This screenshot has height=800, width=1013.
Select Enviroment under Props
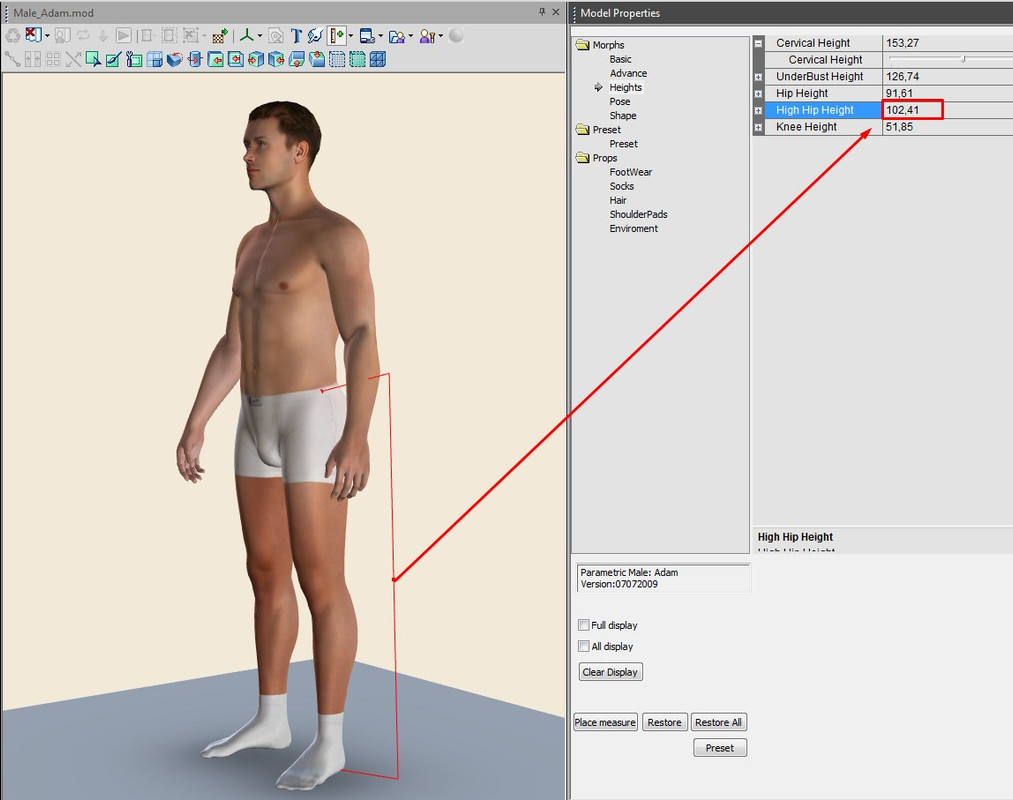[633, 229]
